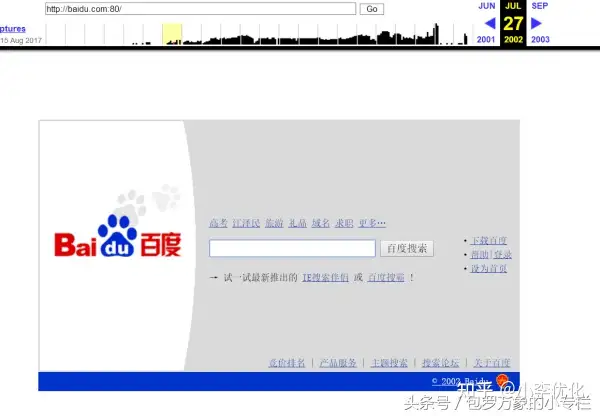The width and height of the screenshot is (600, 416).
Task: Open the 旅游 hot search link
Action: pos(274,223)
